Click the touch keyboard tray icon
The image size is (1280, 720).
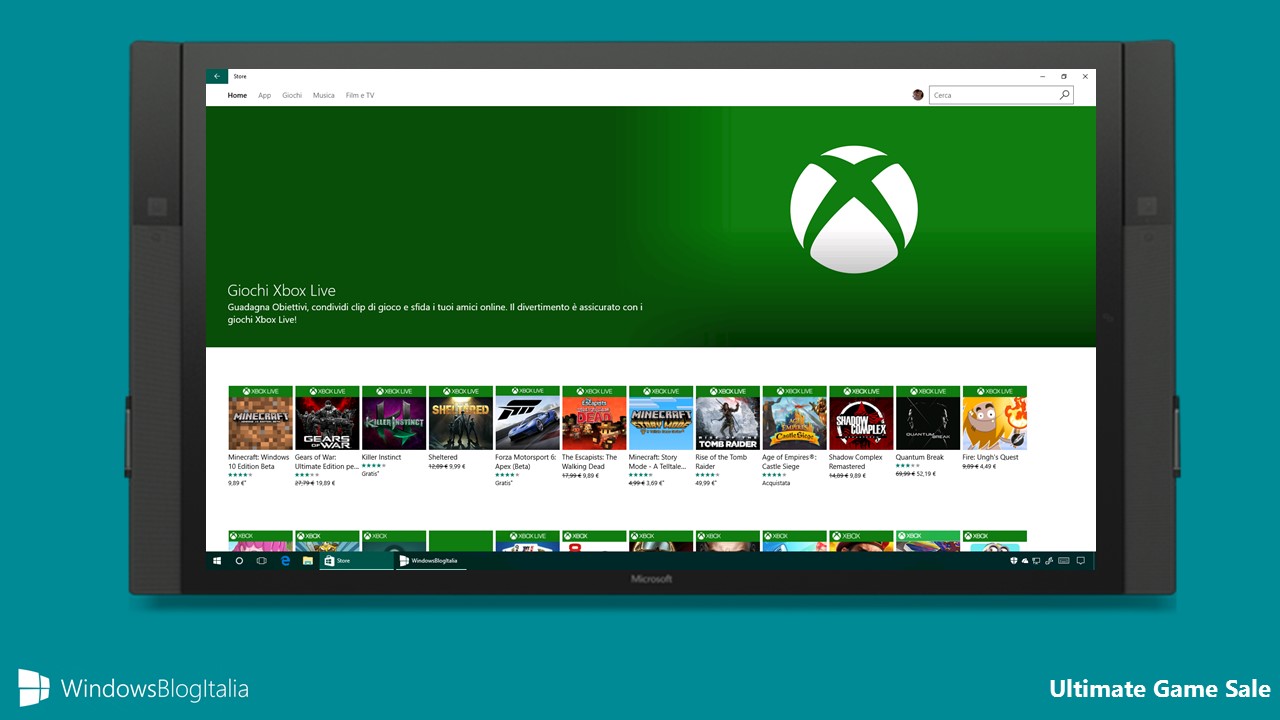click(1064, 561)
